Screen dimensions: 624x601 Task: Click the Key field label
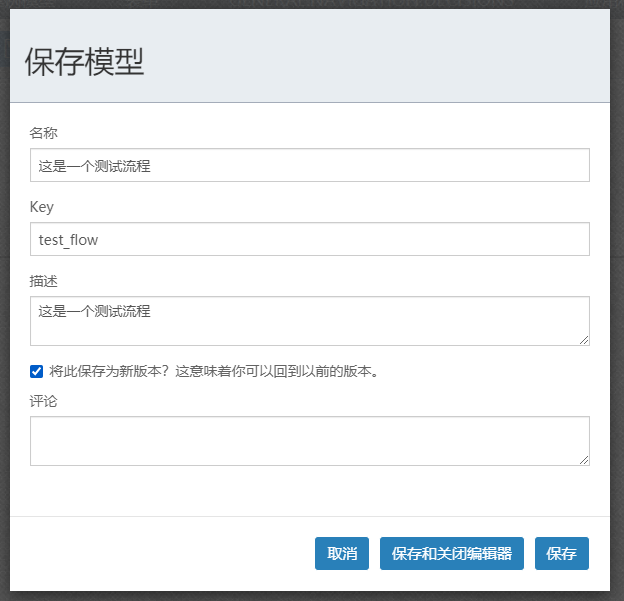(42, 207)
